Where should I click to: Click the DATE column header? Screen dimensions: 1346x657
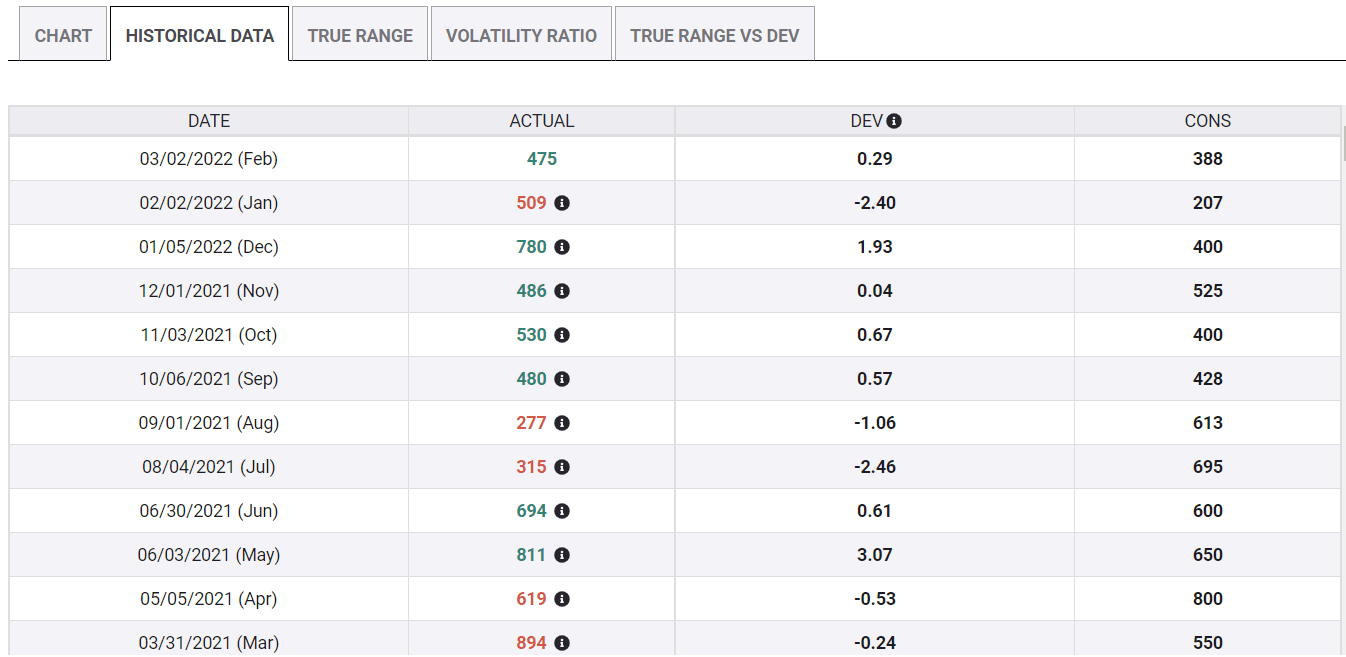(x=209, y=121)
